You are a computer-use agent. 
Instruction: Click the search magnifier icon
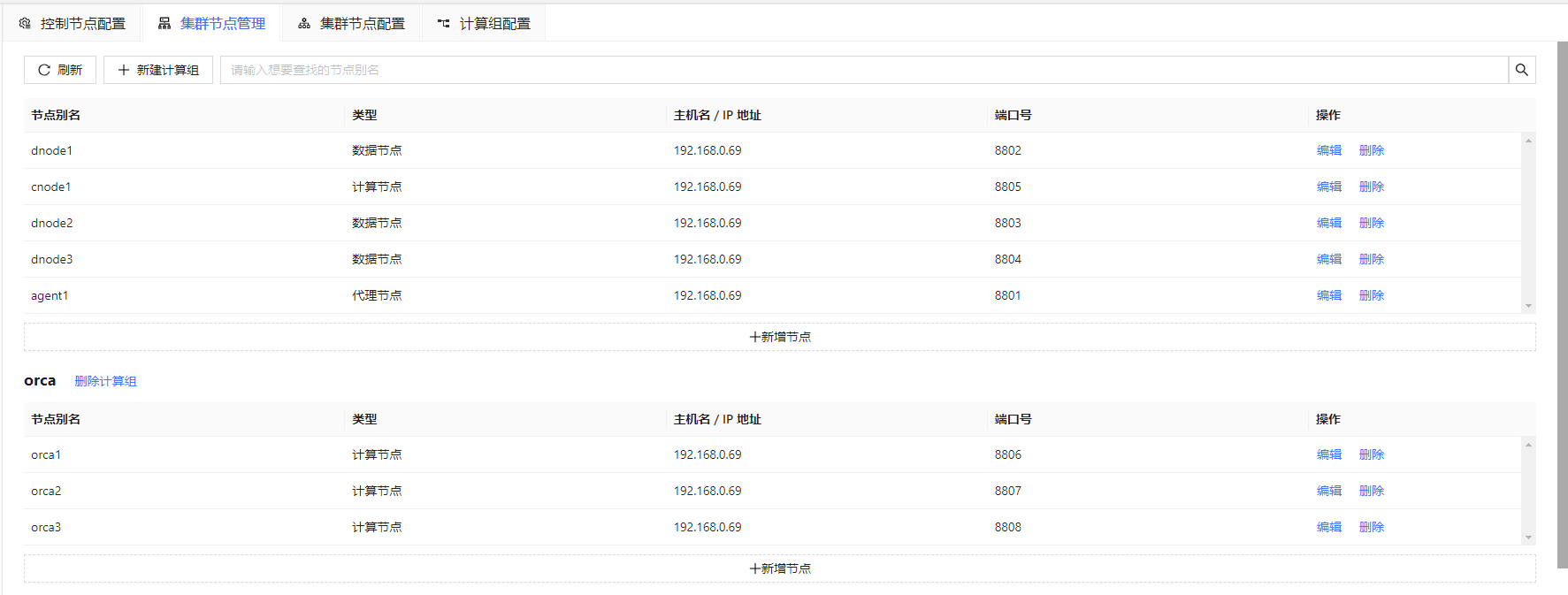[x=1521, y=70]
